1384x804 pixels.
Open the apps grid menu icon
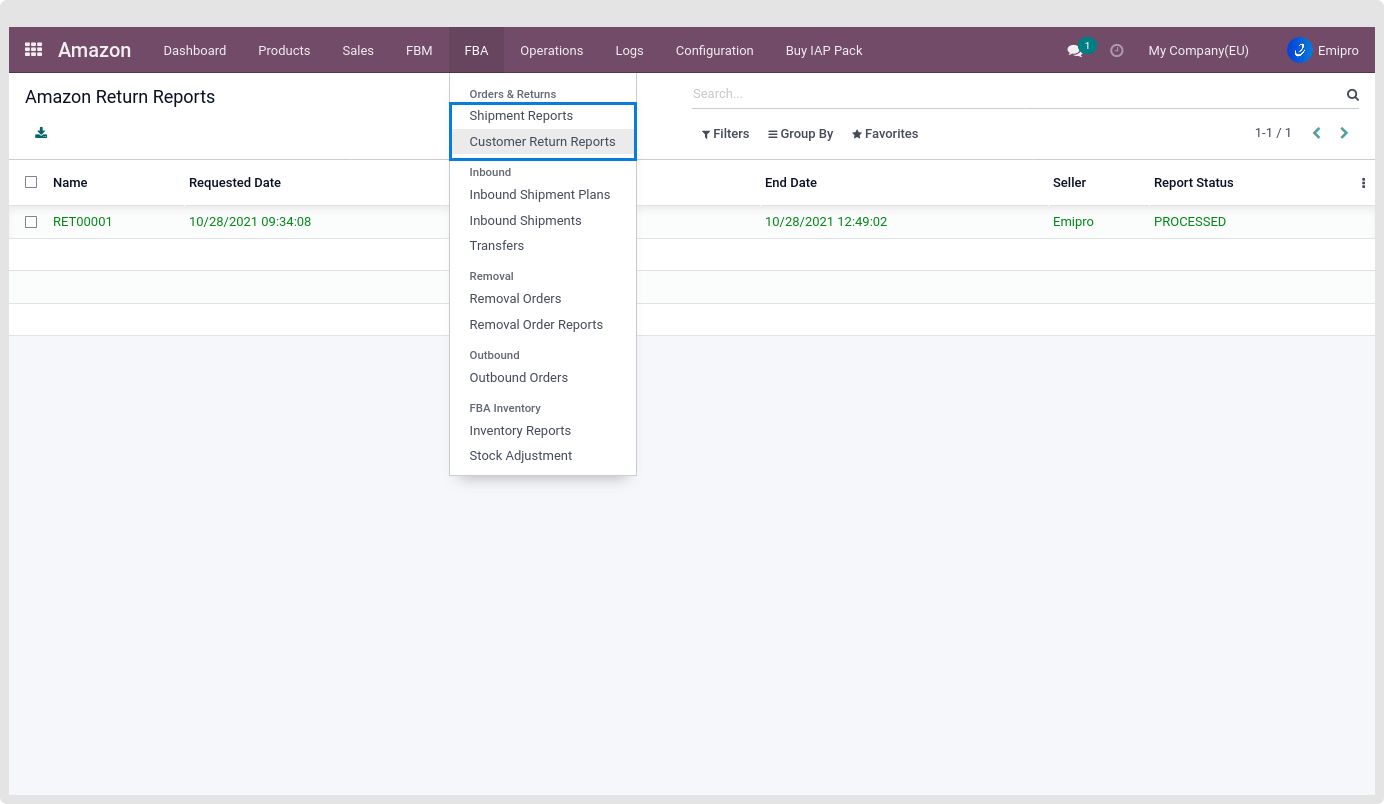pyautogui.click(x=33, y=50)
